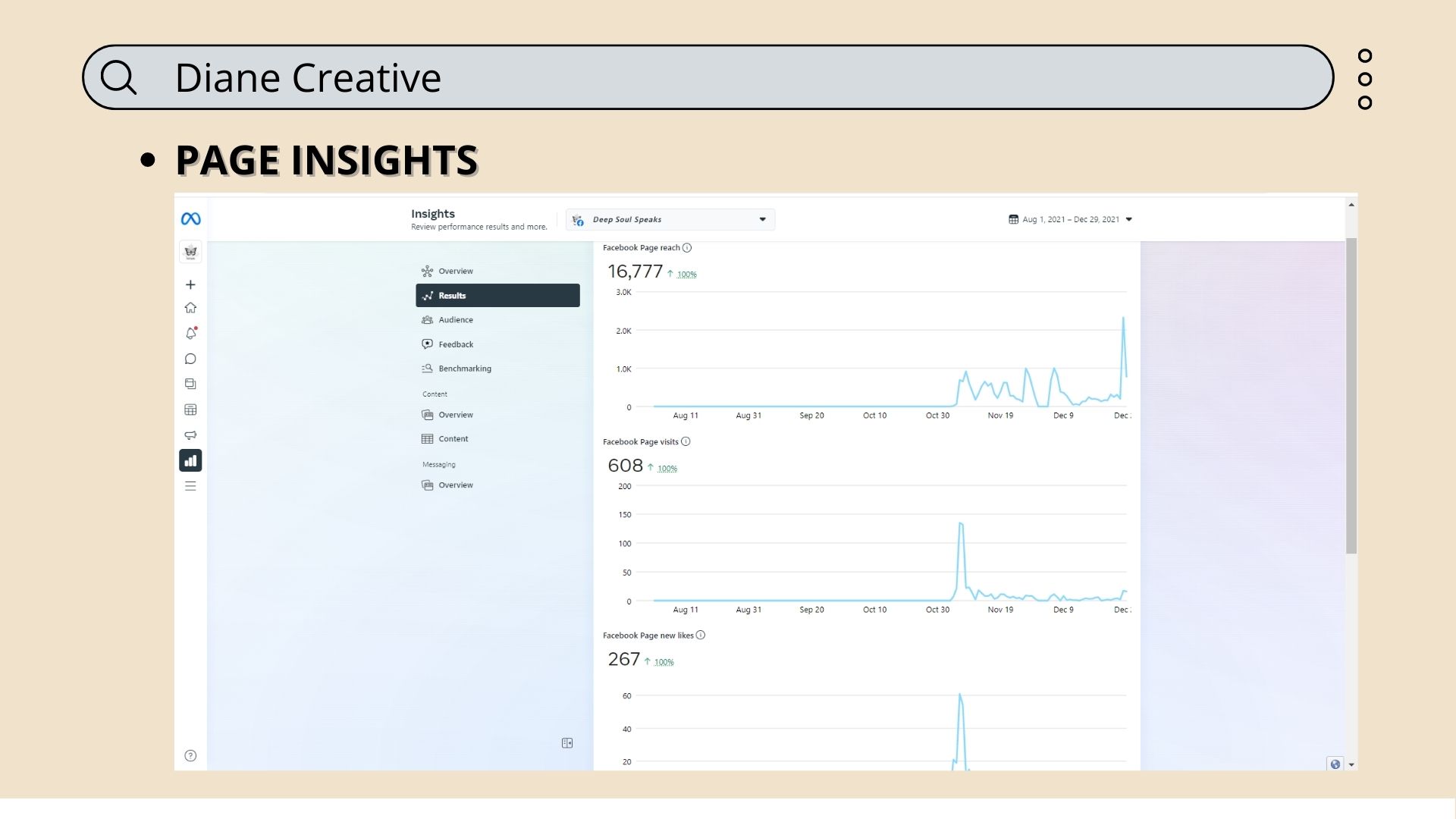Open the notifications bell icon
The image size is (1456, 819).
(x=190, y=334)
